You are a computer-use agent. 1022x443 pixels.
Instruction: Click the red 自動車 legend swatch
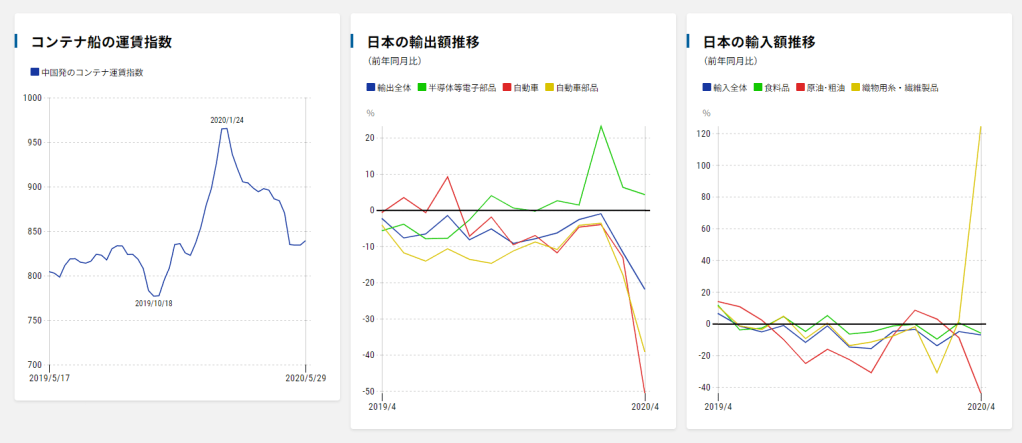point(507,88)
